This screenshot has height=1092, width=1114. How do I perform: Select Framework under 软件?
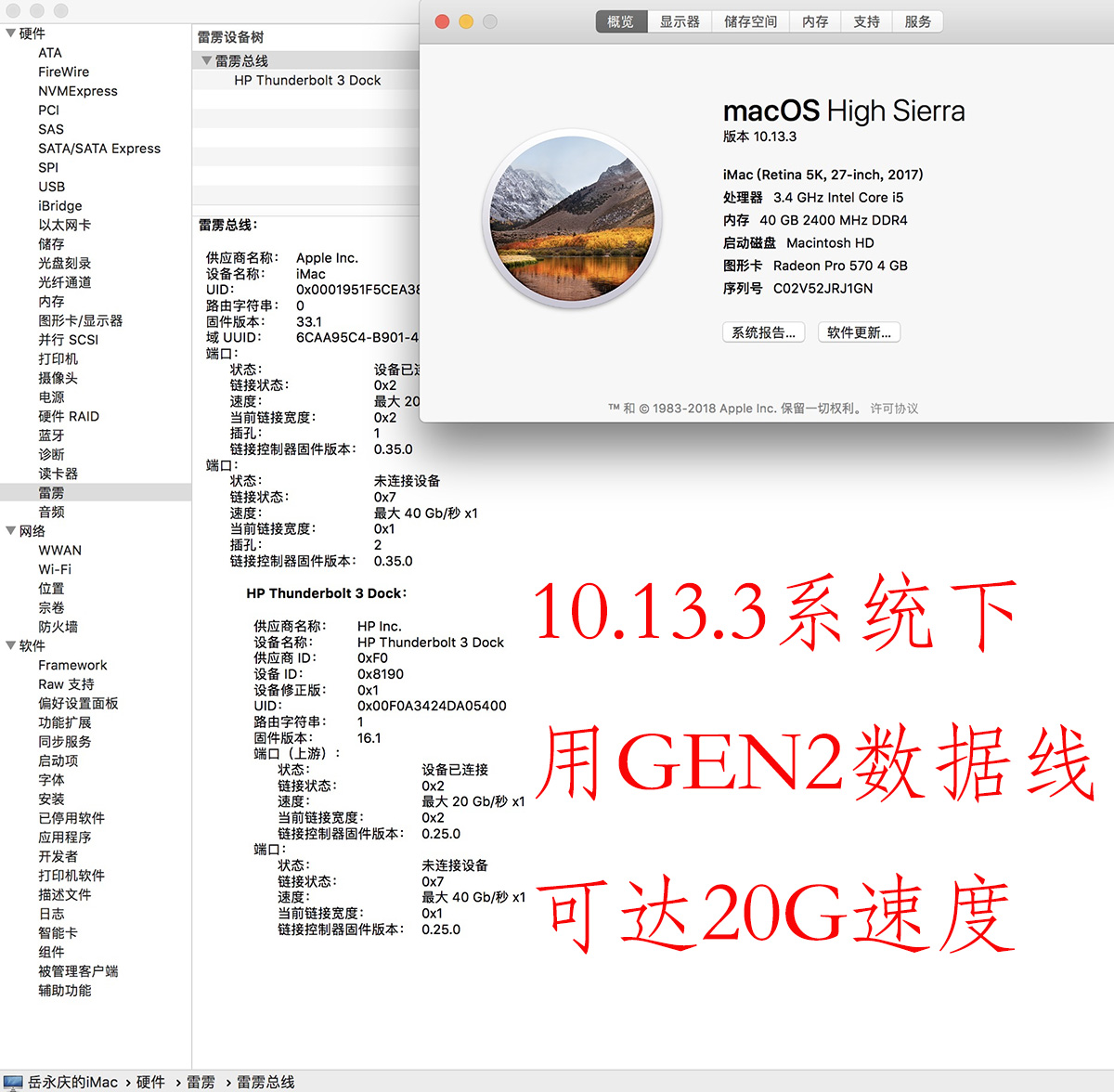tap(72, 666)
